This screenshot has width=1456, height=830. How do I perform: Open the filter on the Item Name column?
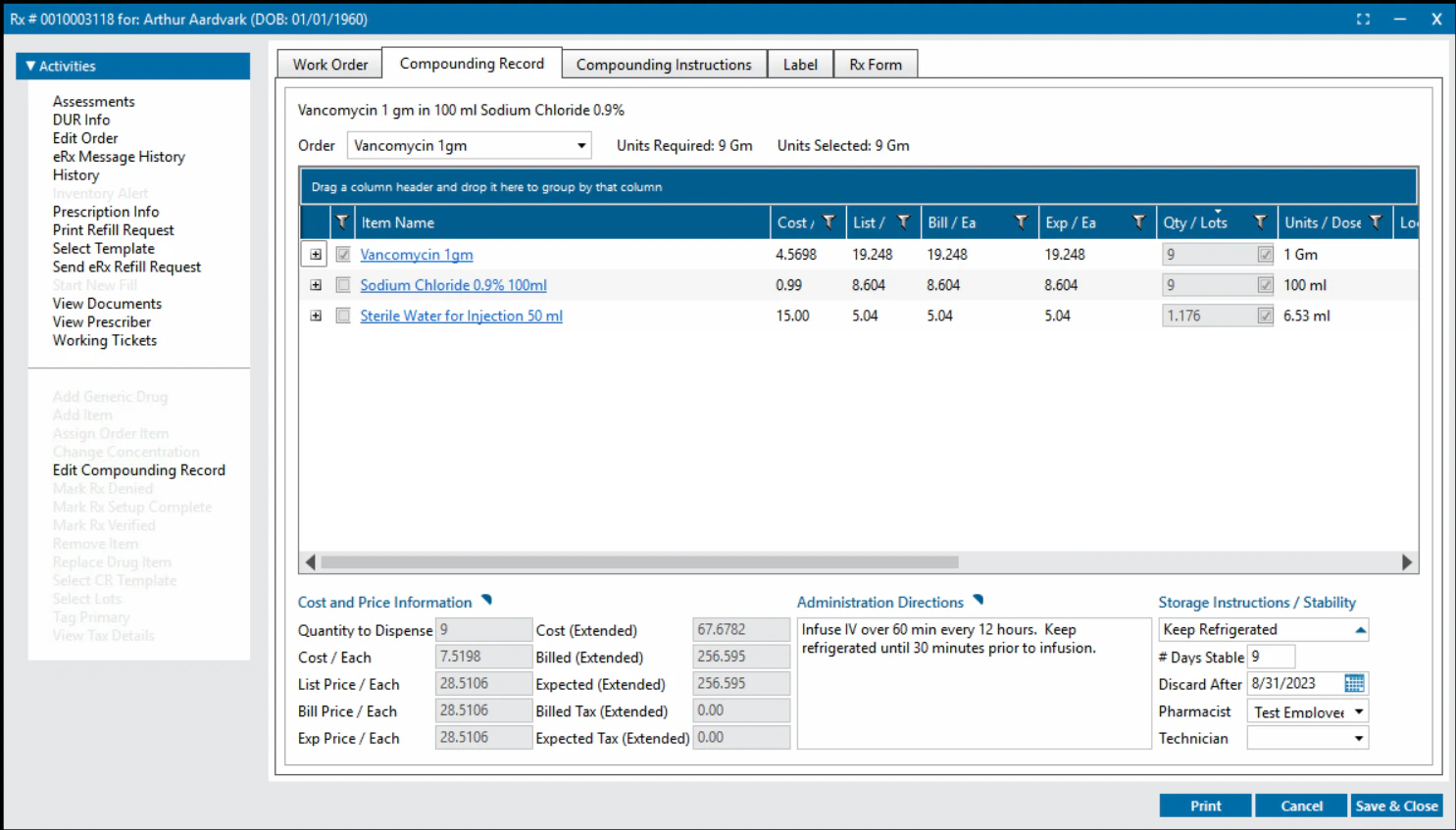341,221
